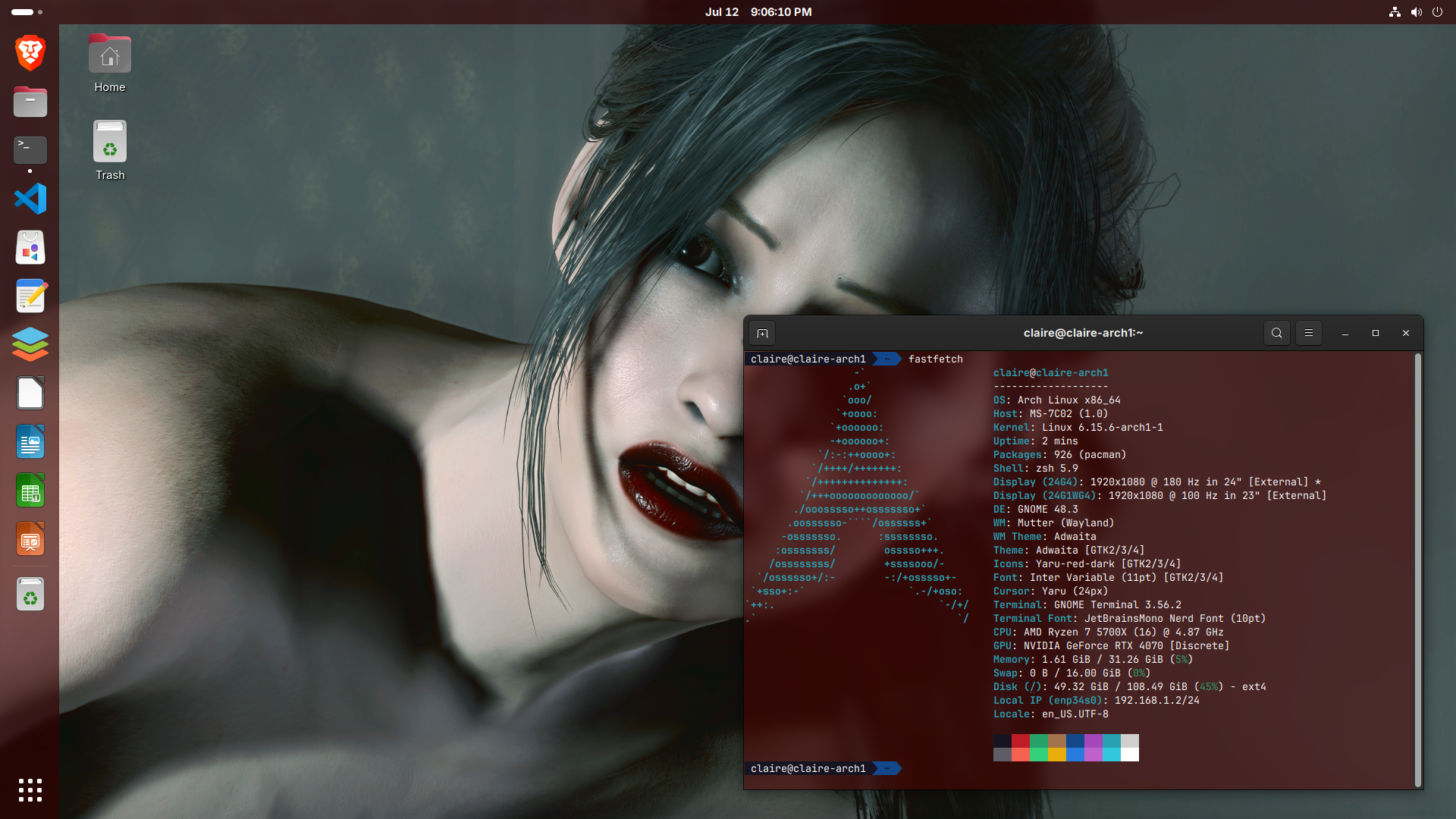The image size is (1456, 819).
Task: Open the Trash icon in the dock
Action: pyautogui.click(x=30, y=595)
